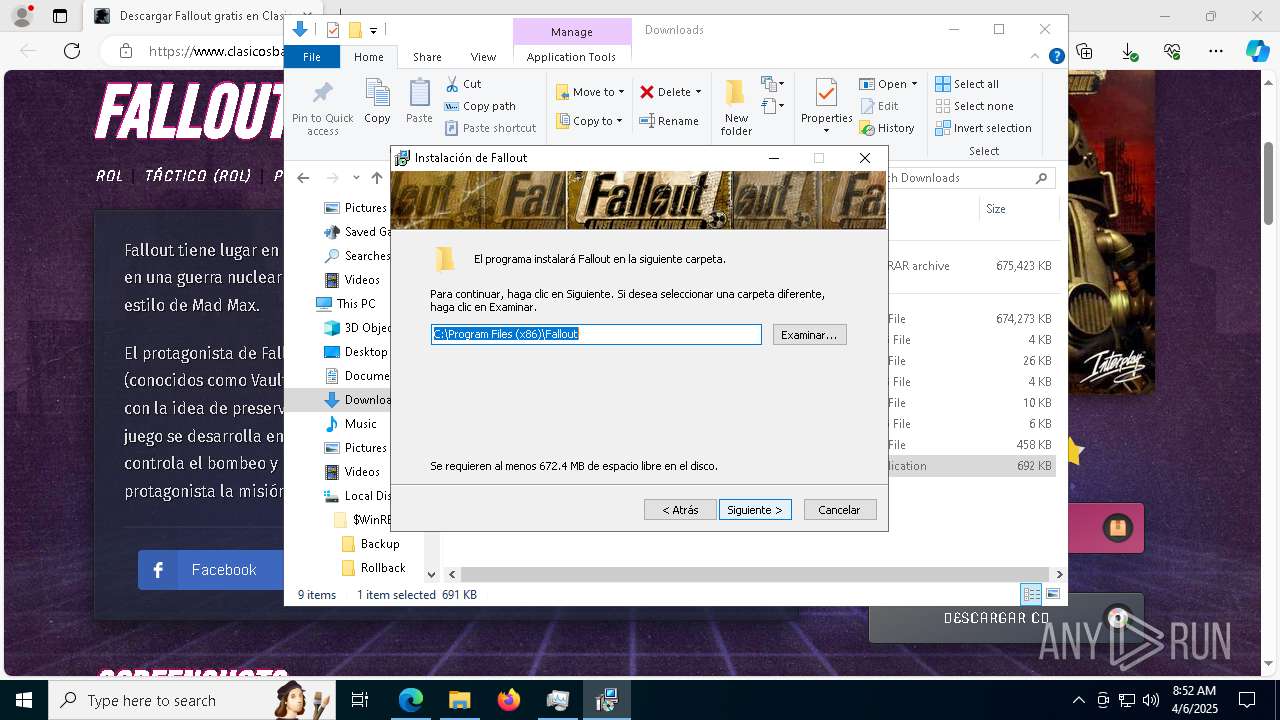Click Invert selection

pyautogui.click(x=983, y=128)
